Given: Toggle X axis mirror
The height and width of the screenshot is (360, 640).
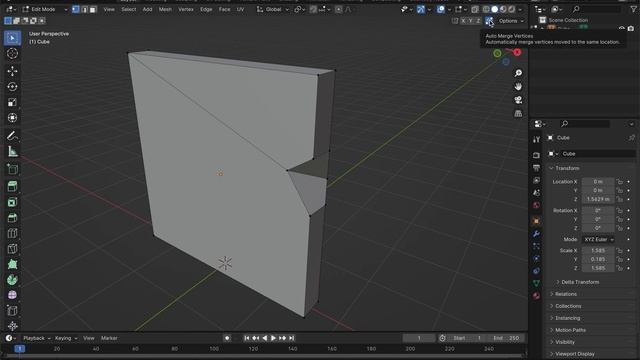Looking at the screenshot, I should click(x=463, y=20).
